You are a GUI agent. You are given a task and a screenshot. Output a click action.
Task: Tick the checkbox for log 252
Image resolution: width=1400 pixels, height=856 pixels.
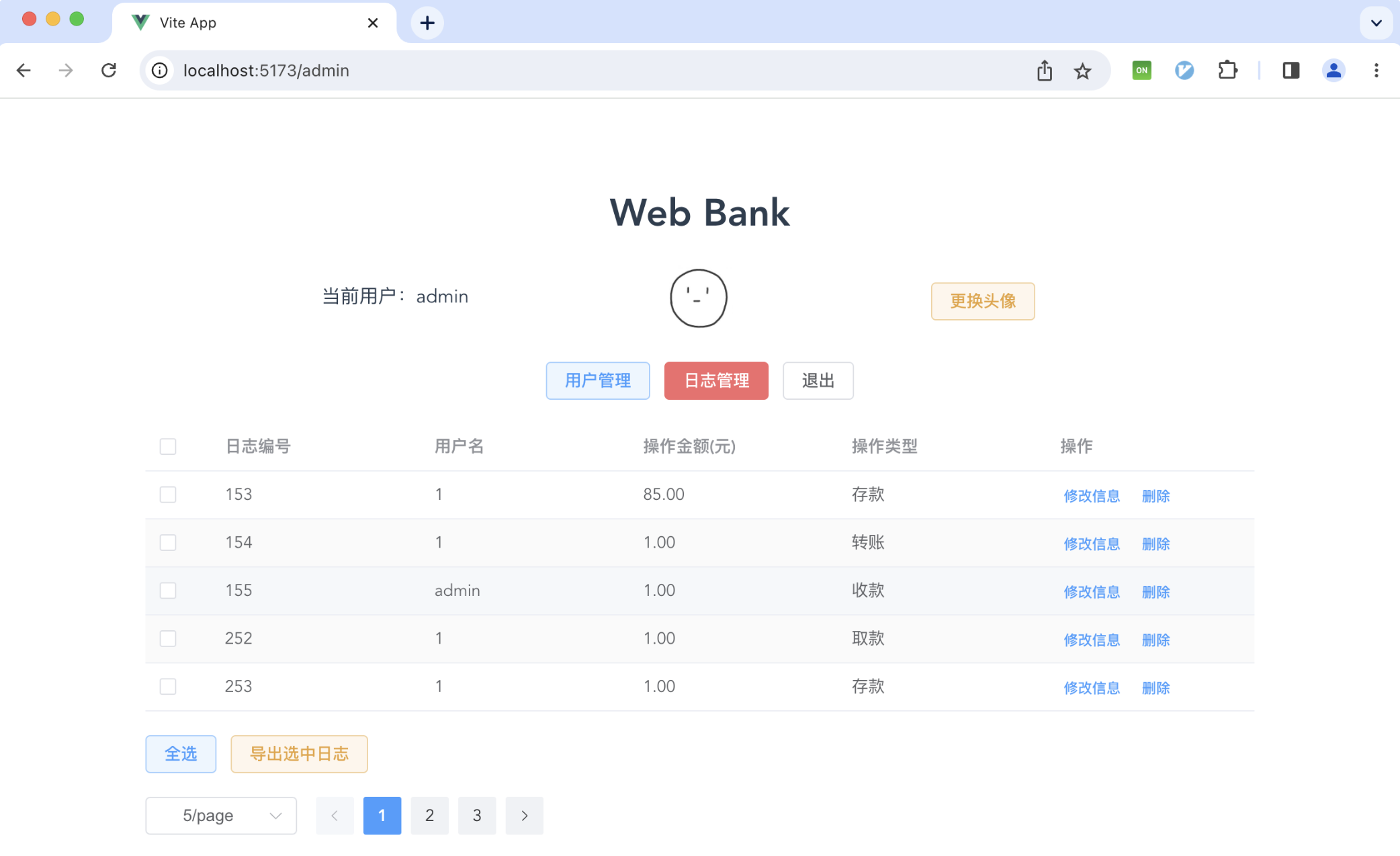coord(168,638)
